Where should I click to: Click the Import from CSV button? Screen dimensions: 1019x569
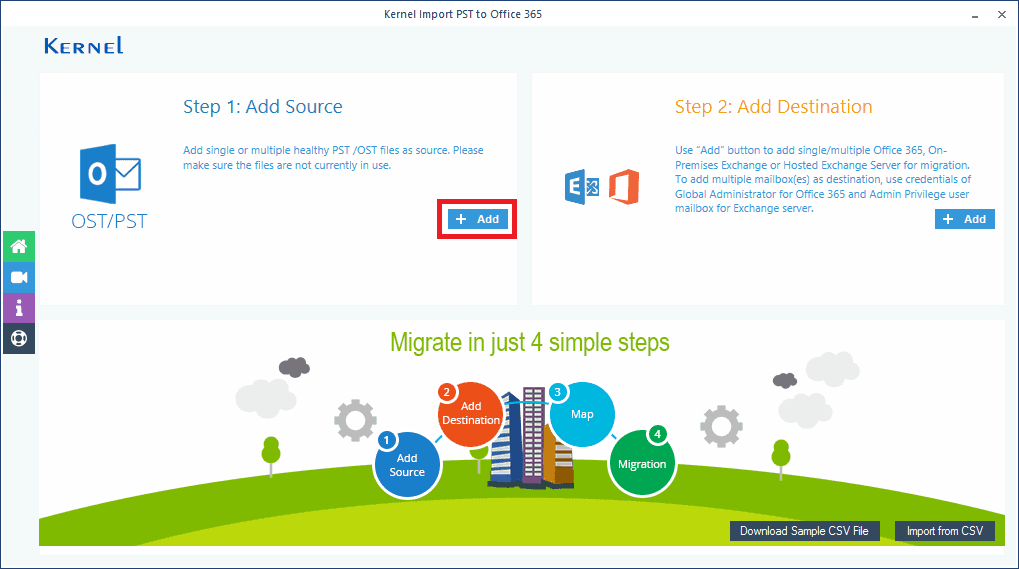(x=944, y=531)
